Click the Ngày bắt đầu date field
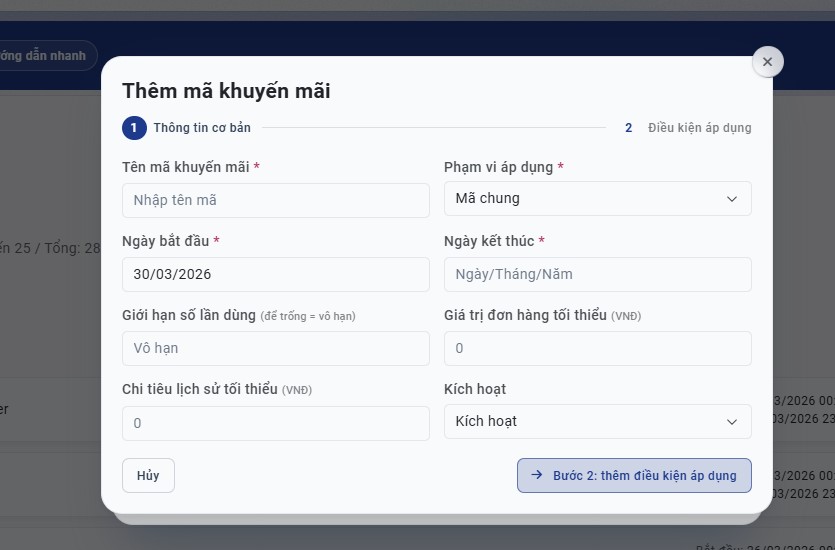835x550 pixels. tap(276, 274)
